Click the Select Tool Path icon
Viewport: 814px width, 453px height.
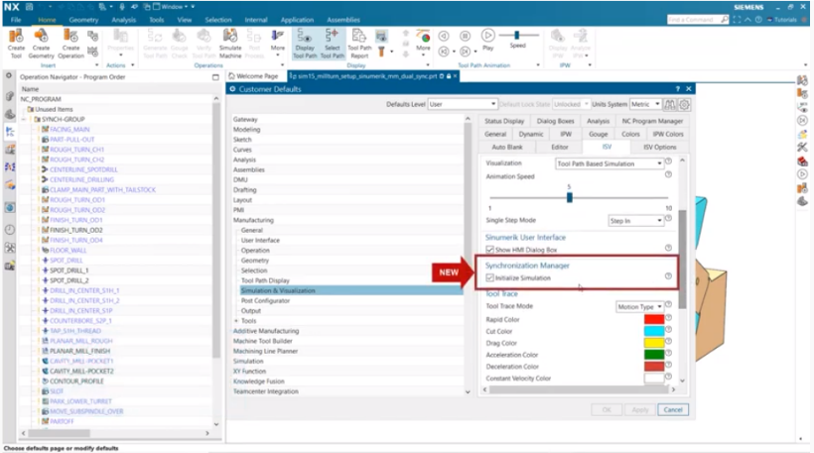pyautogui.click(x=332, y=44)
